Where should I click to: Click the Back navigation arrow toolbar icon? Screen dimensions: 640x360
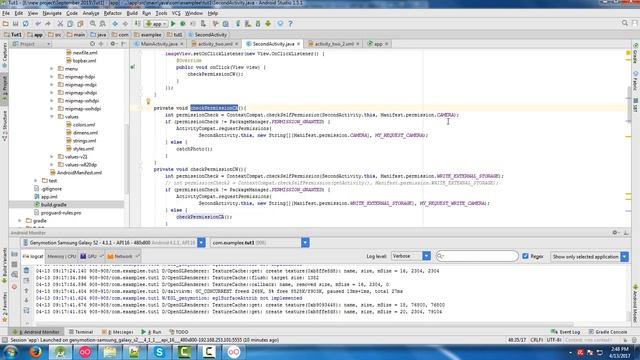tap(115, 24)
